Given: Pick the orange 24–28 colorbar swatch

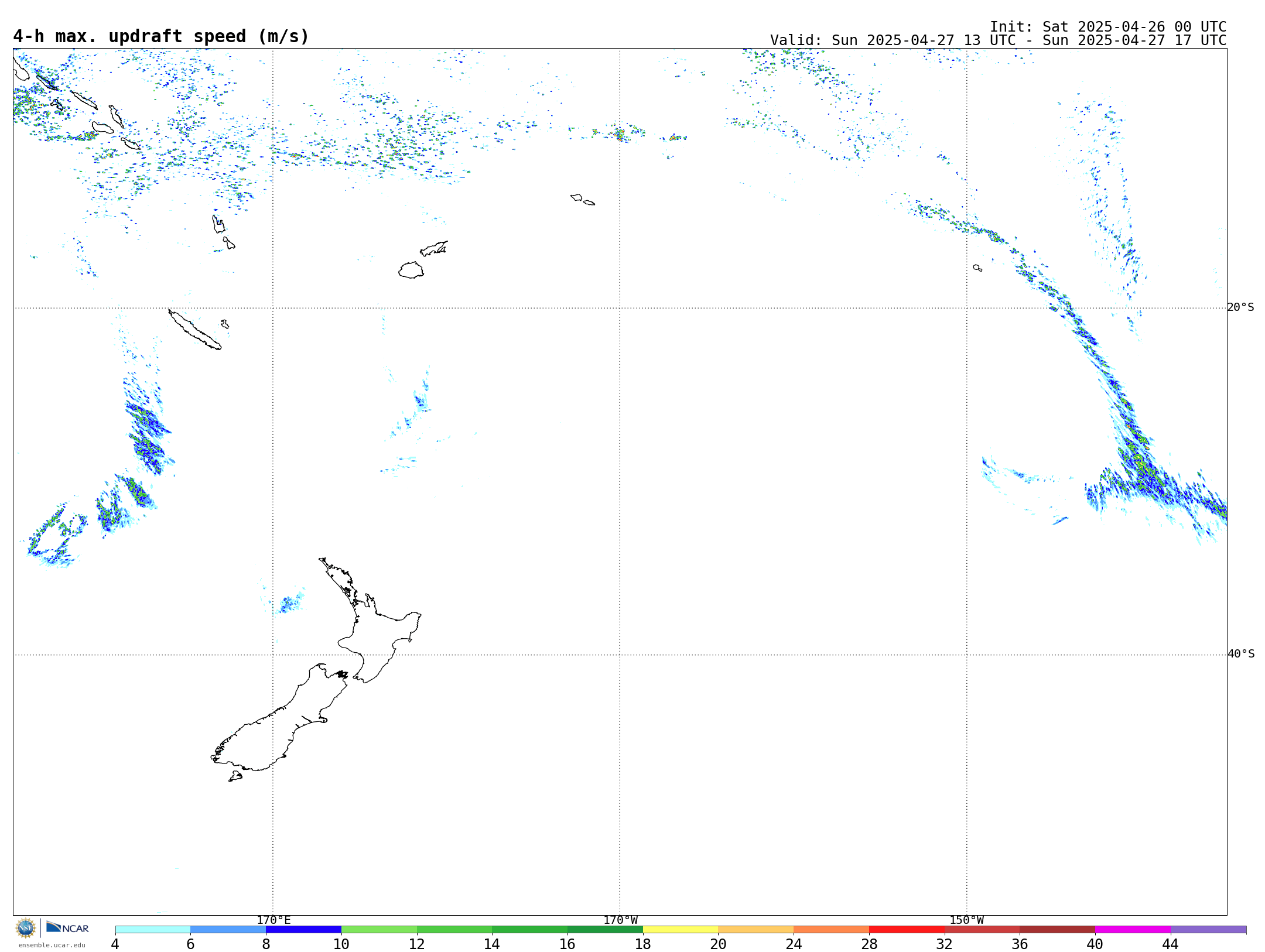Looking at the screenshot, I should point(832,930).
